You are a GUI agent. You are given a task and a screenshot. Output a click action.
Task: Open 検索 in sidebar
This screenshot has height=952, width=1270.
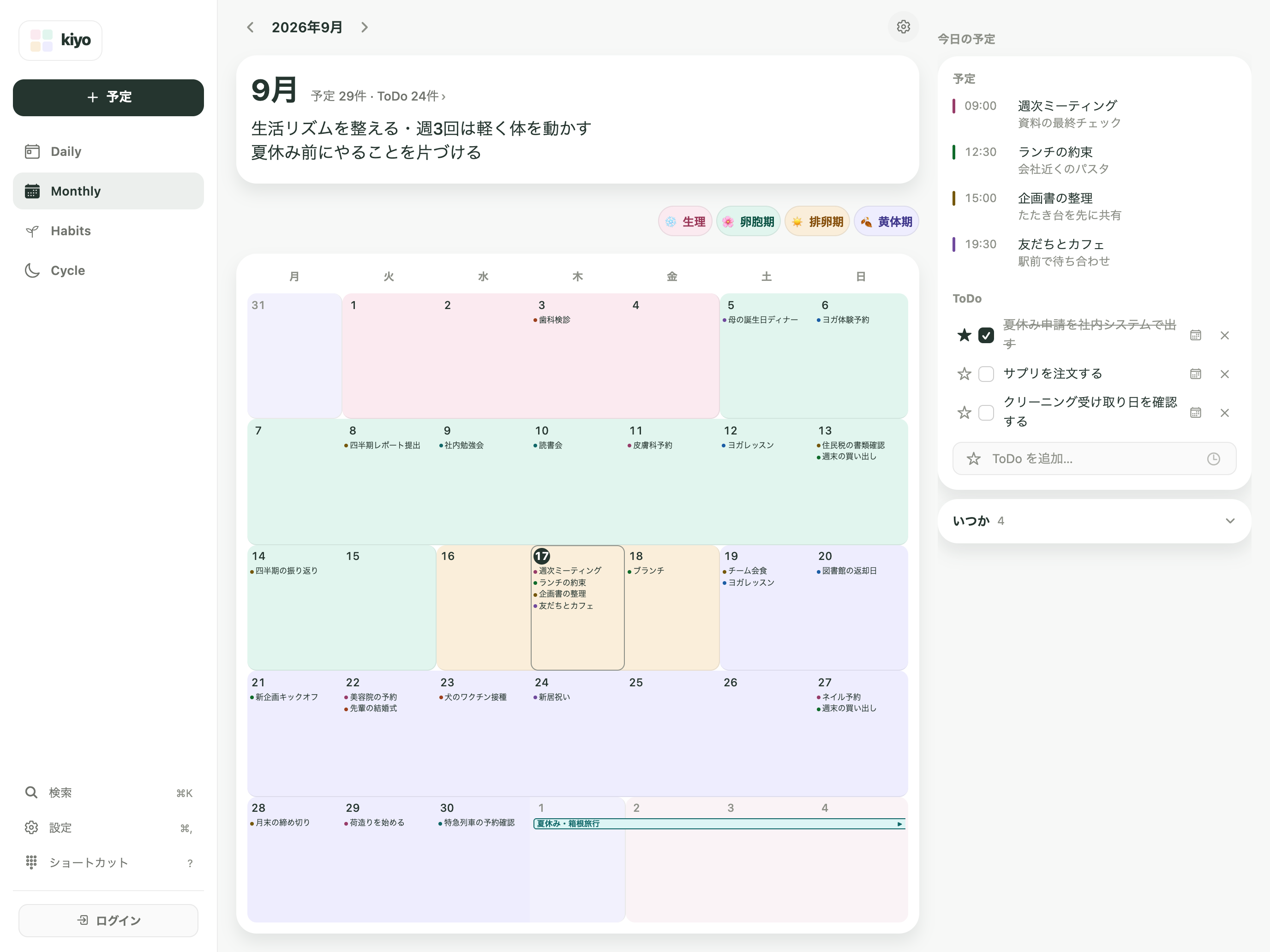[108, 792]
